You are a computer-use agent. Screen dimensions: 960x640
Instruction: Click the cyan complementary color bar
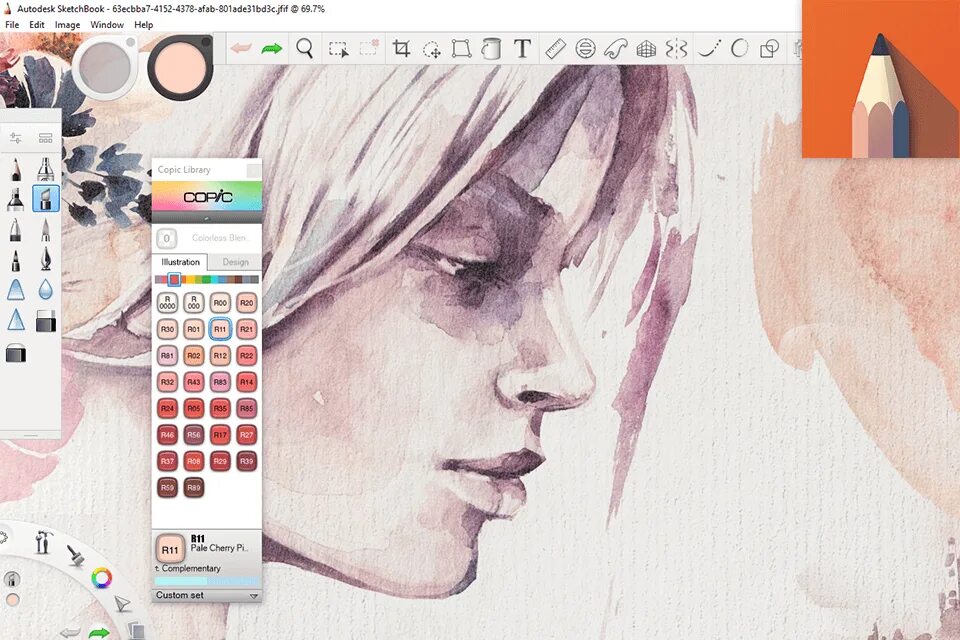pyautogui.click(x=181, y=581)
